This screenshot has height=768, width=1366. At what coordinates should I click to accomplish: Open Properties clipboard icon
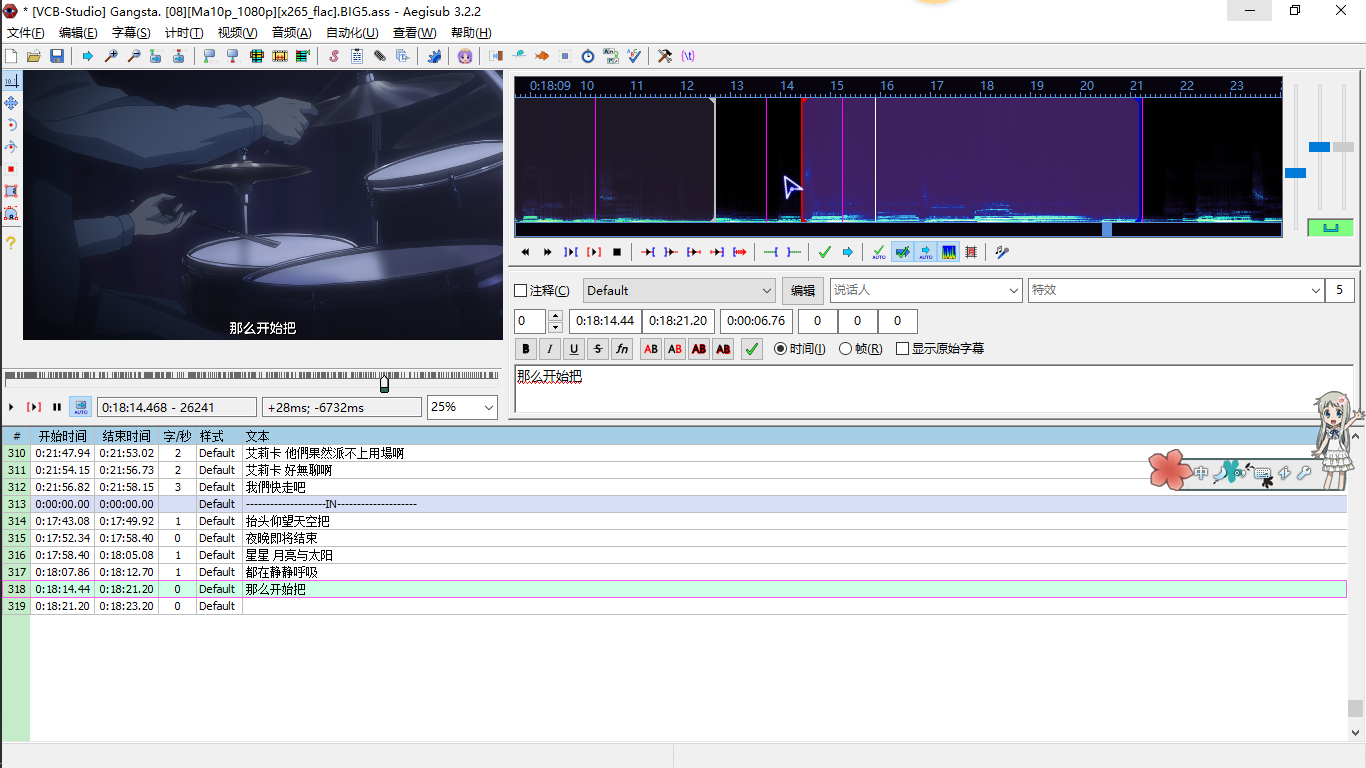coord(357,56)
